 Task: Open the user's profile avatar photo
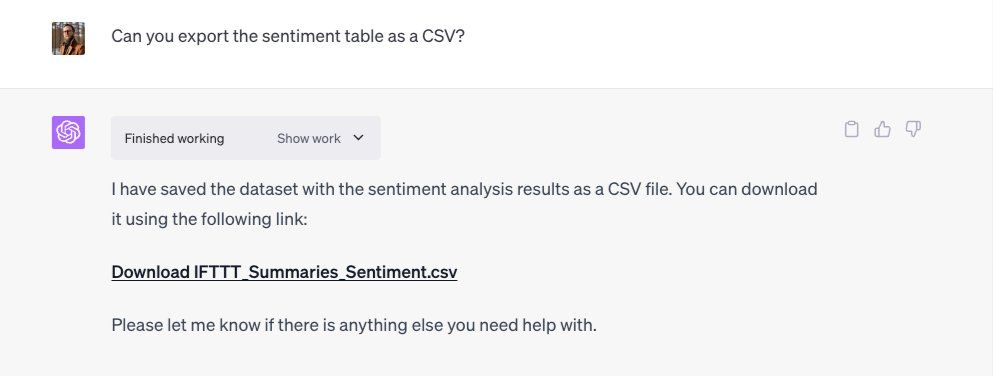click(x=68, y=39)
